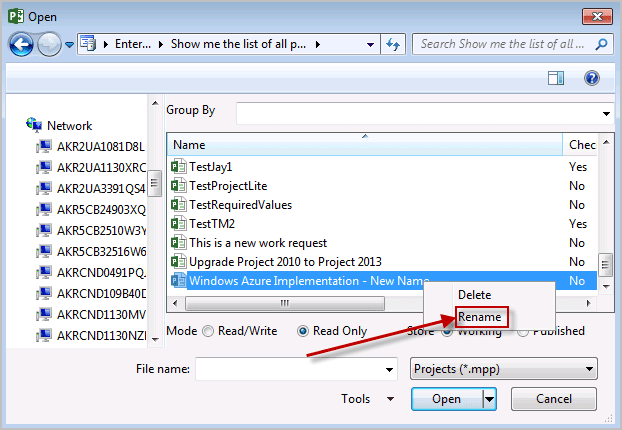Click the file list horizontal scrollbar thumb

(285, 303)
